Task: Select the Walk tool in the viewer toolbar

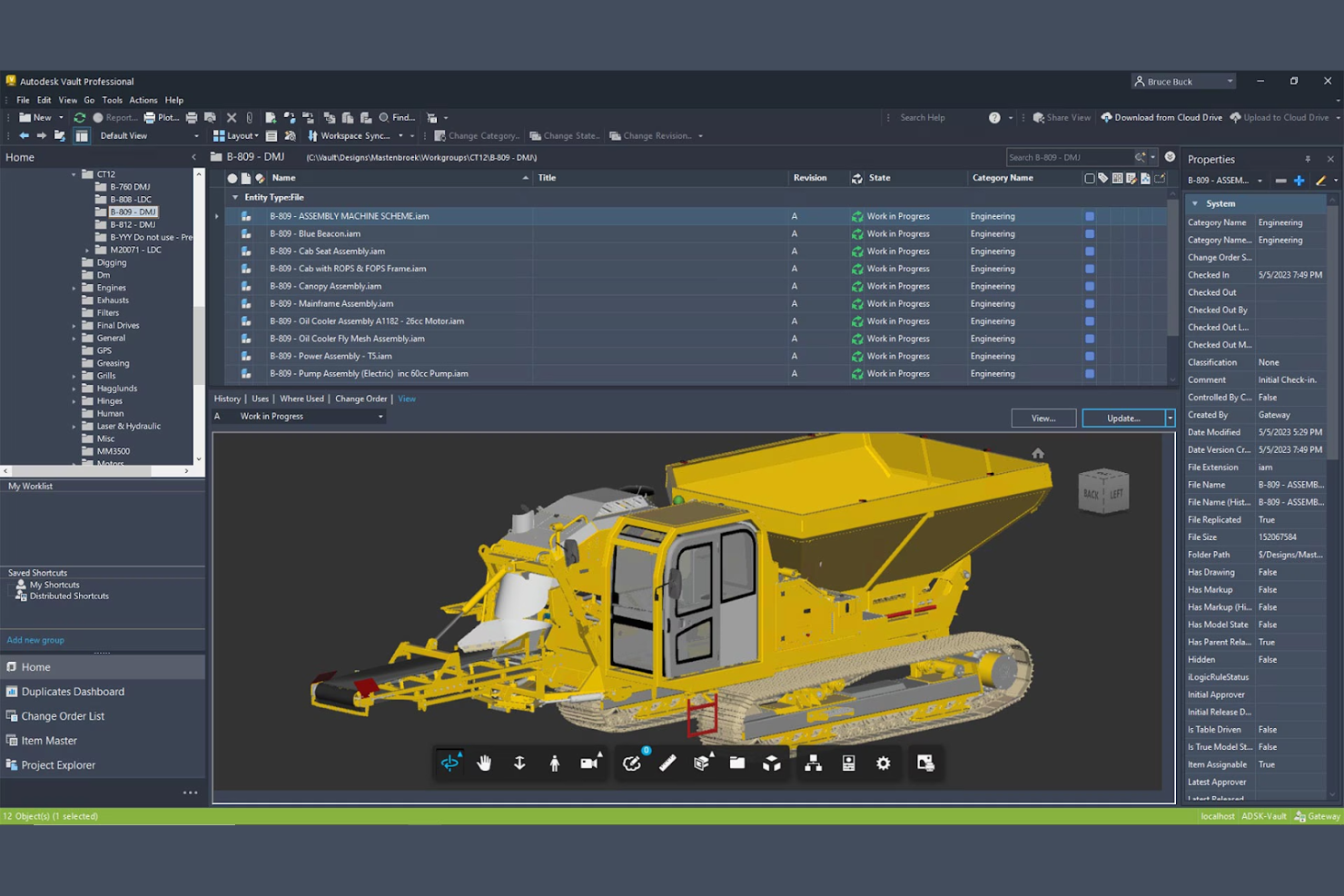Action: pyautogui.click(x=554, y=763)
